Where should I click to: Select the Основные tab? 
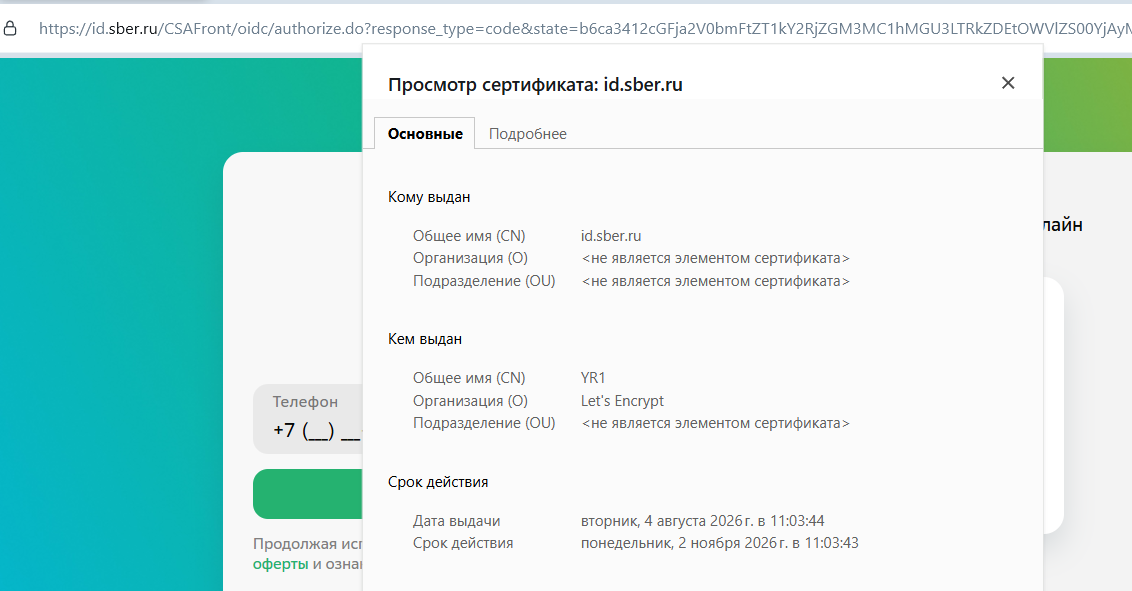click(x=424, y=133)
